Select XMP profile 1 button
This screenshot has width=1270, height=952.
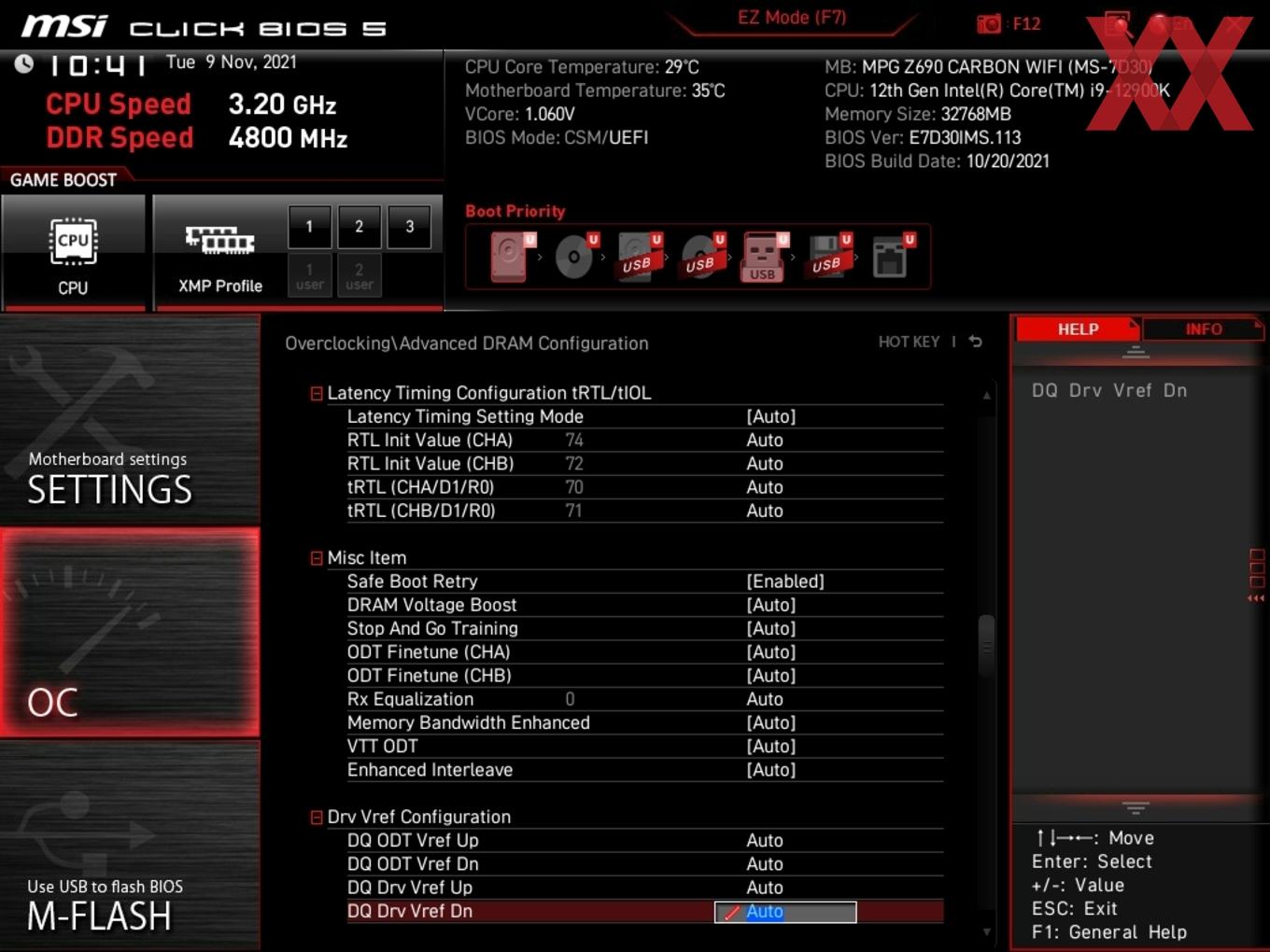click(x=309, y=226)
